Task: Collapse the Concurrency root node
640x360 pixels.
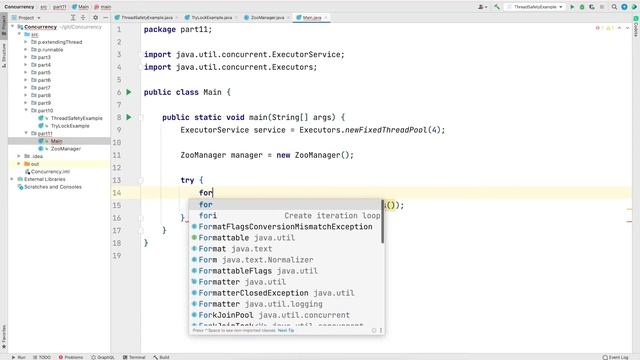Action: pyautogui.click(x=13, y=27)
